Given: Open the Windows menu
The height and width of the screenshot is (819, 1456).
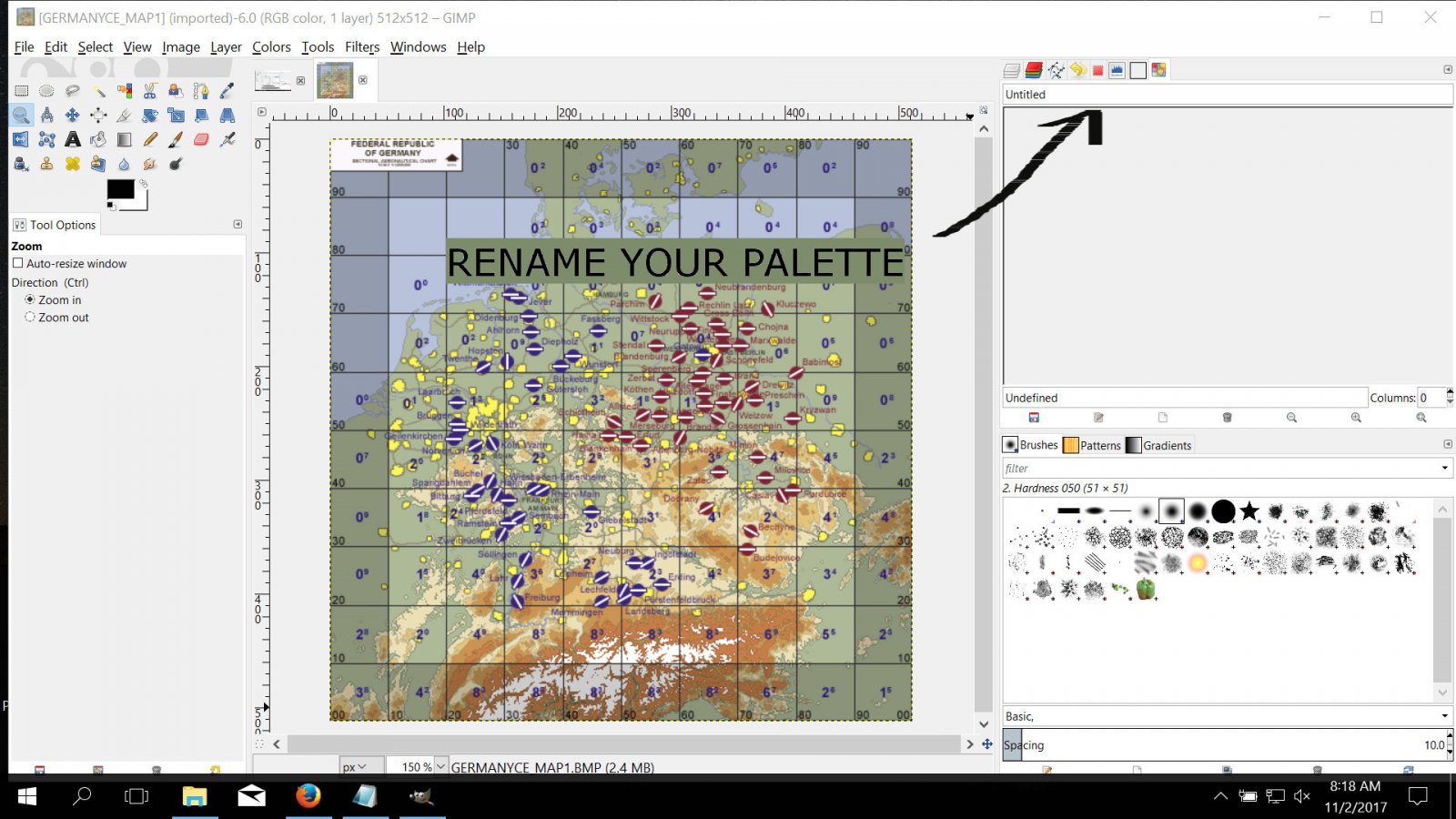Looking at the screenshot, I should [x=419, y=46].
